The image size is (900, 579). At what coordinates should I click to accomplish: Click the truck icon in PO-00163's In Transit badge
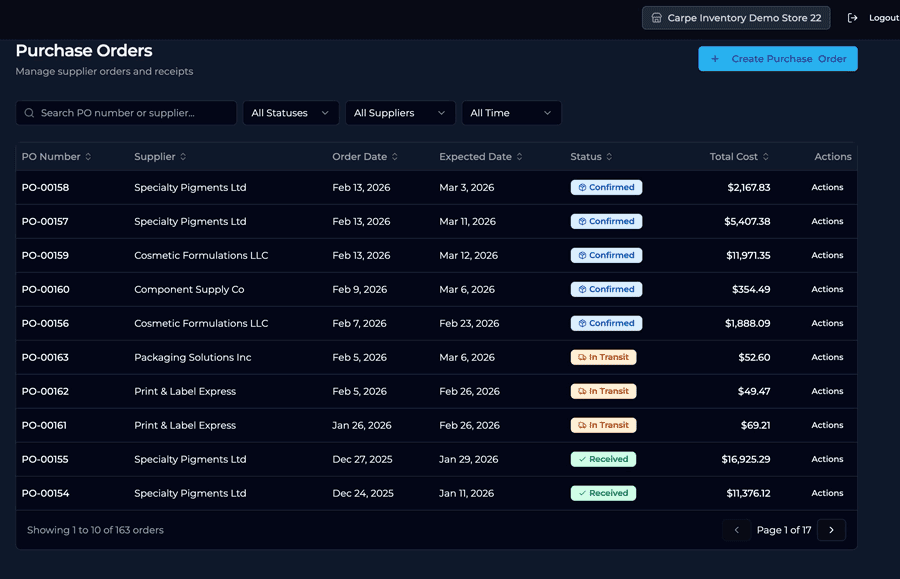tap(584, 357)
